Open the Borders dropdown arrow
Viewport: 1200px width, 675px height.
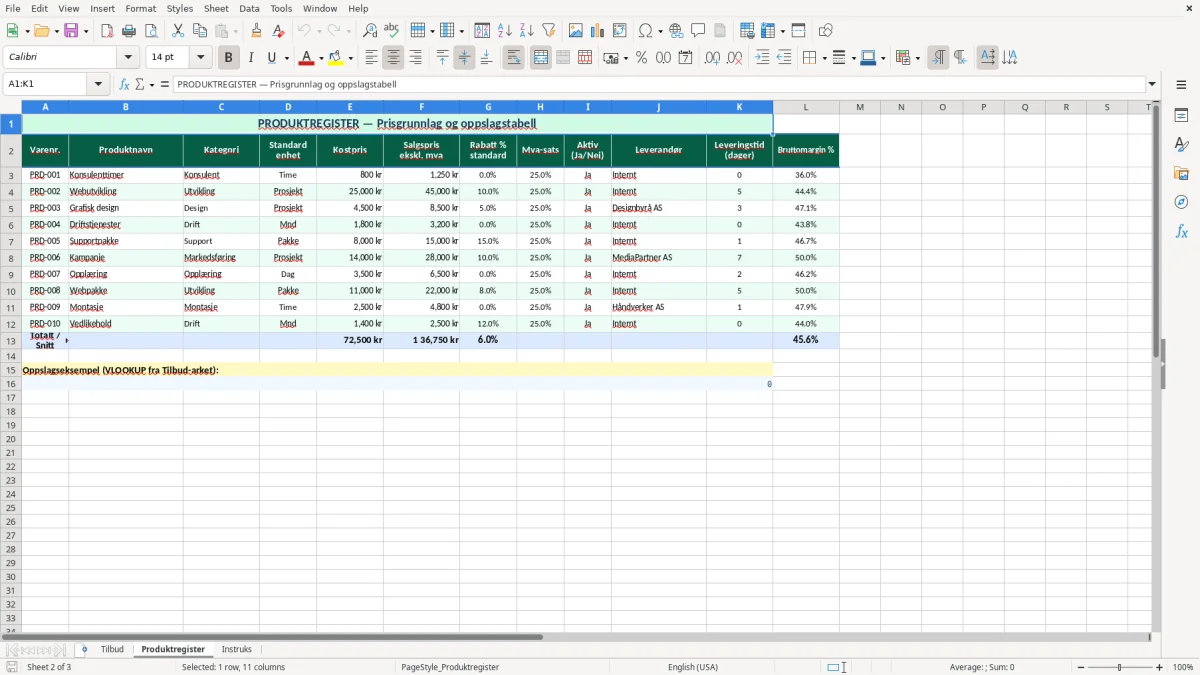(x=824, y=58)
